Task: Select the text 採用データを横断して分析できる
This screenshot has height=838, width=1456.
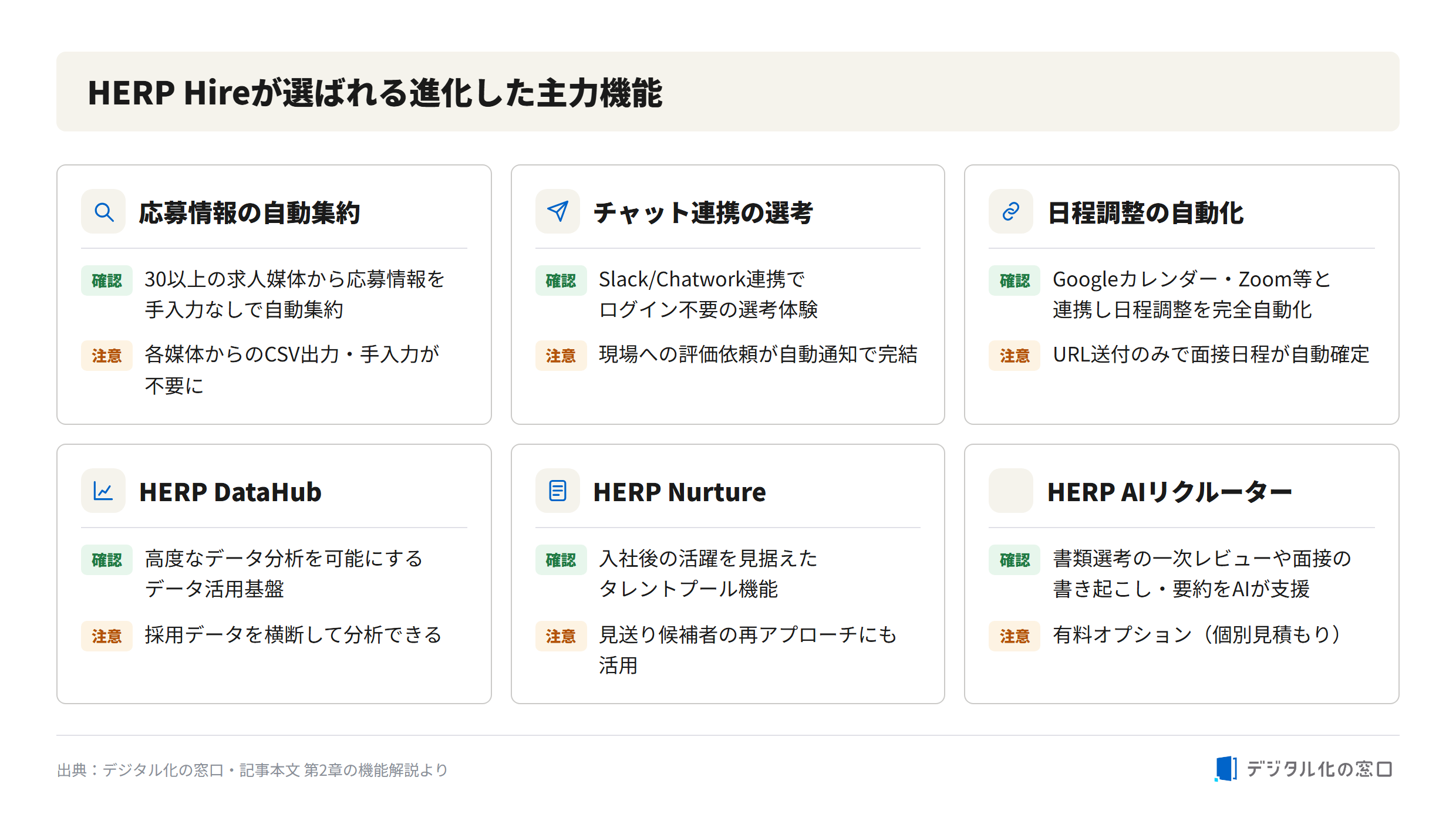Action: 294,635
